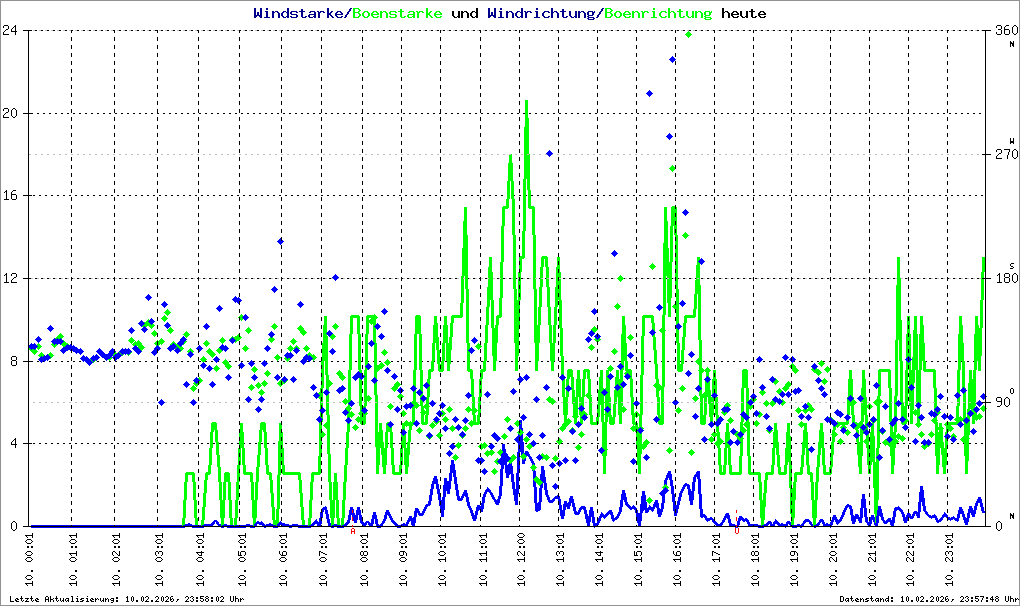
Task: Click the 'W' compass letter above 270
Action: pyautogui.click(x=1012, y=141)
